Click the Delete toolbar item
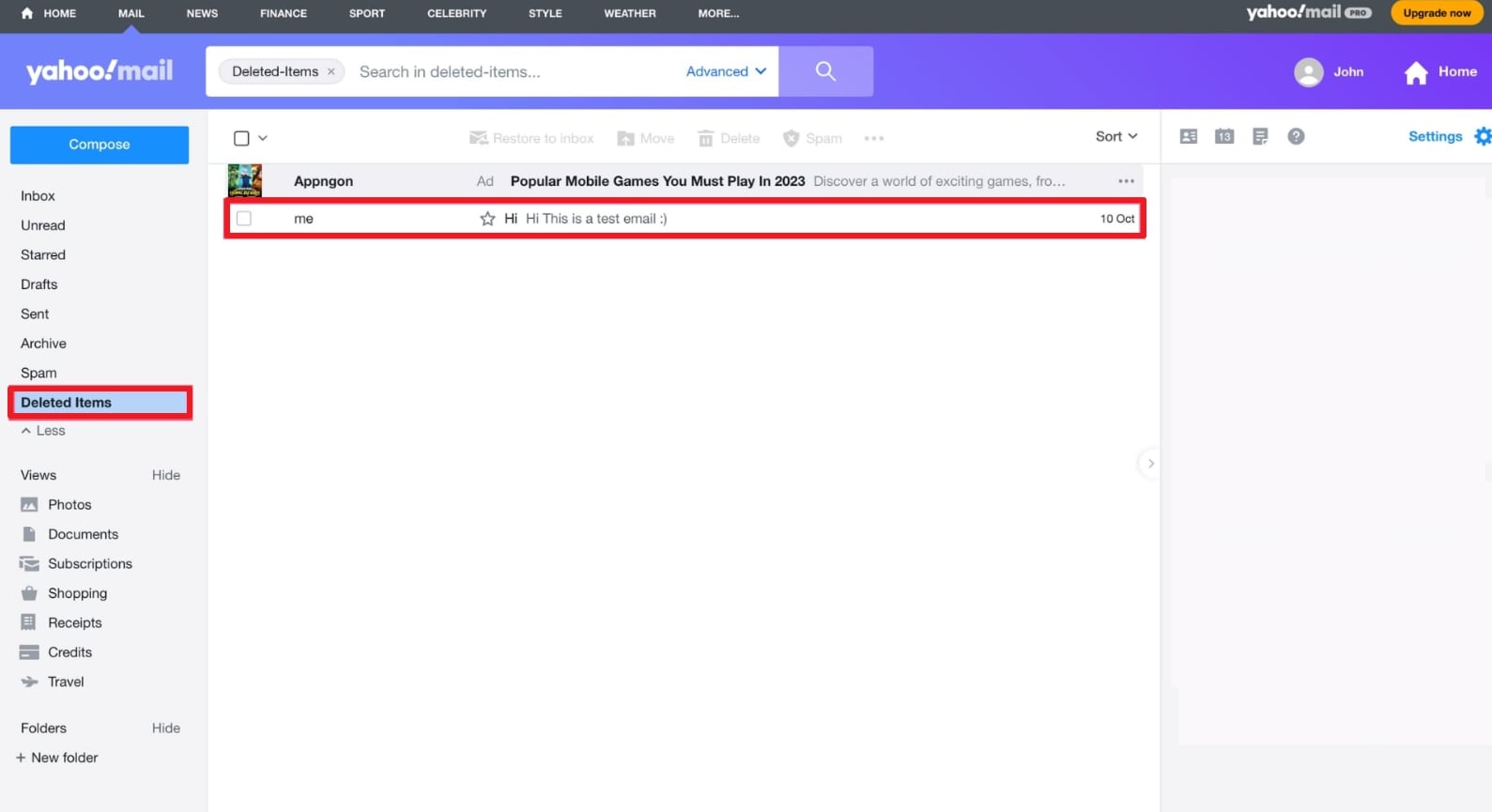Image resolution: width=1492 pixels, height=812 pixels. [729, 138]
